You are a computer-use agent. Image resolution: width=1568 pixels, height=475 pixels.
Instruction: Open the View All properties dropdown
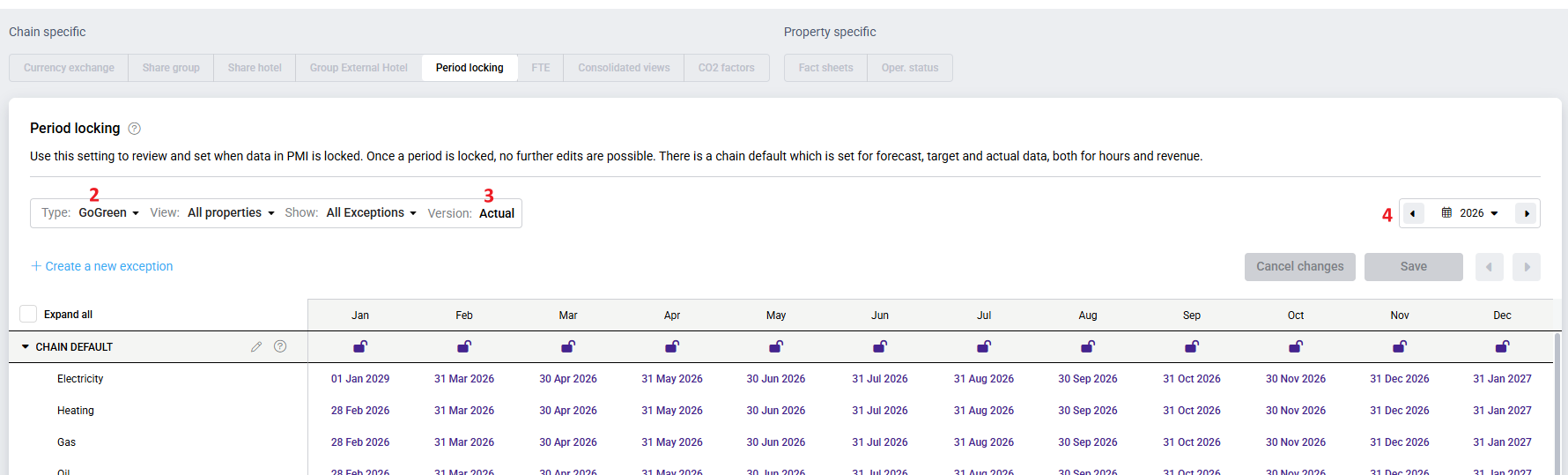tap(231, 213)
